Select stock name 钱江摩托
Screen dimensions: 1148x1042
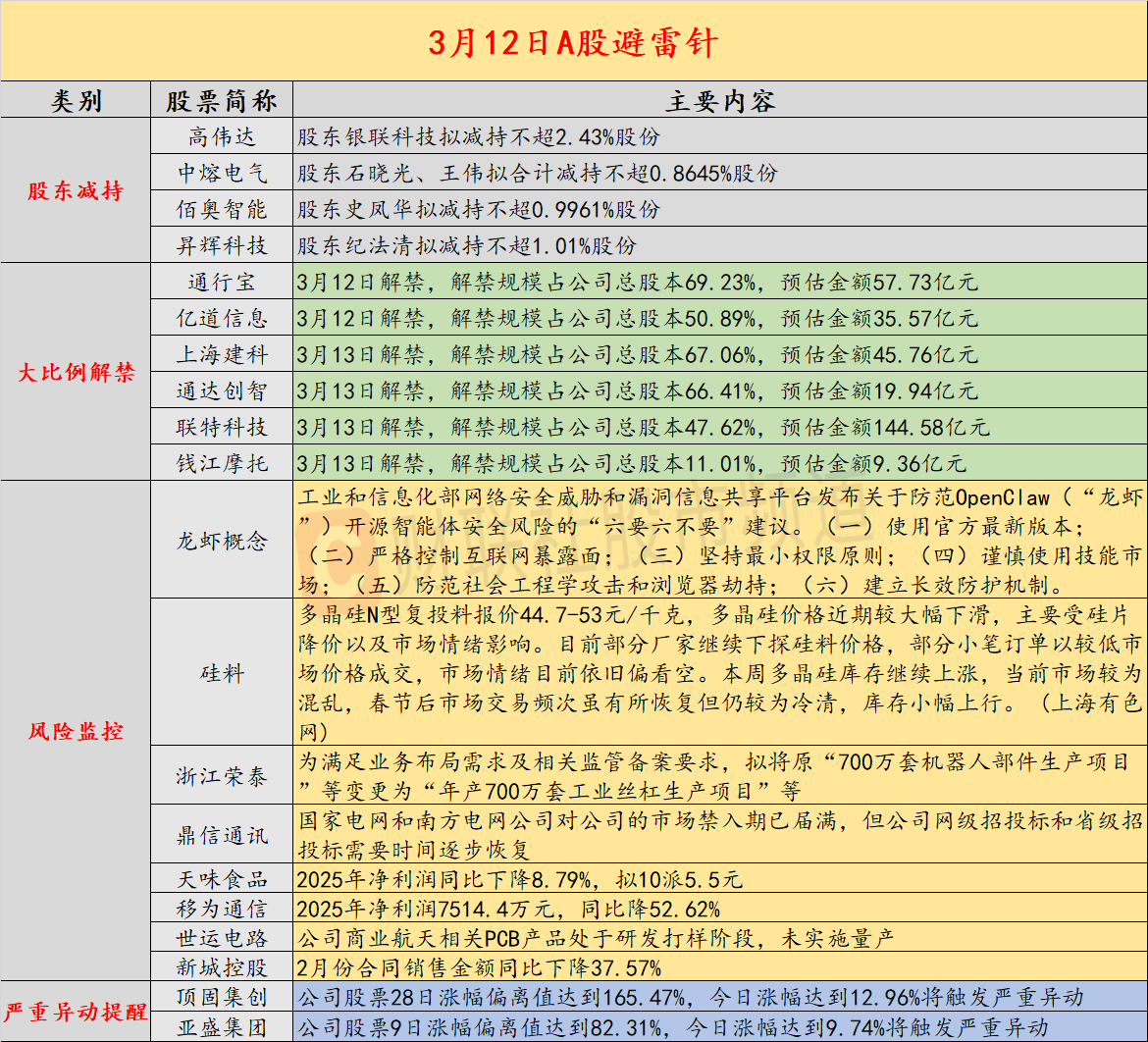[222, 463]
